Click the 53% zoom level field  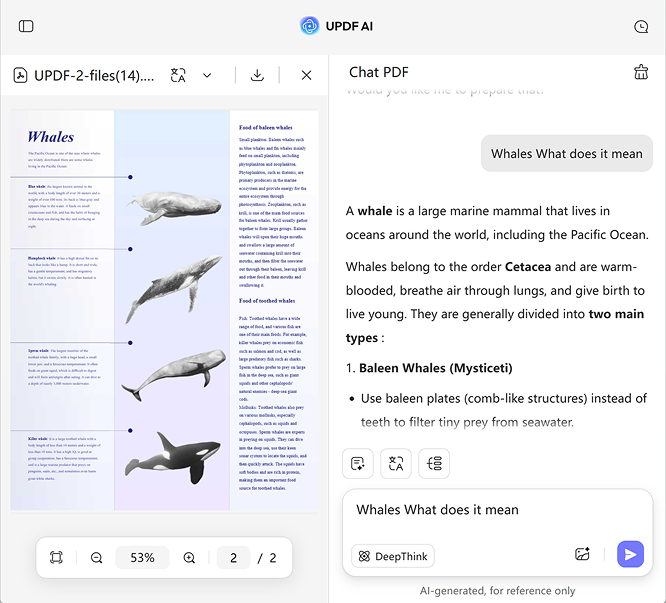point(142,558)
